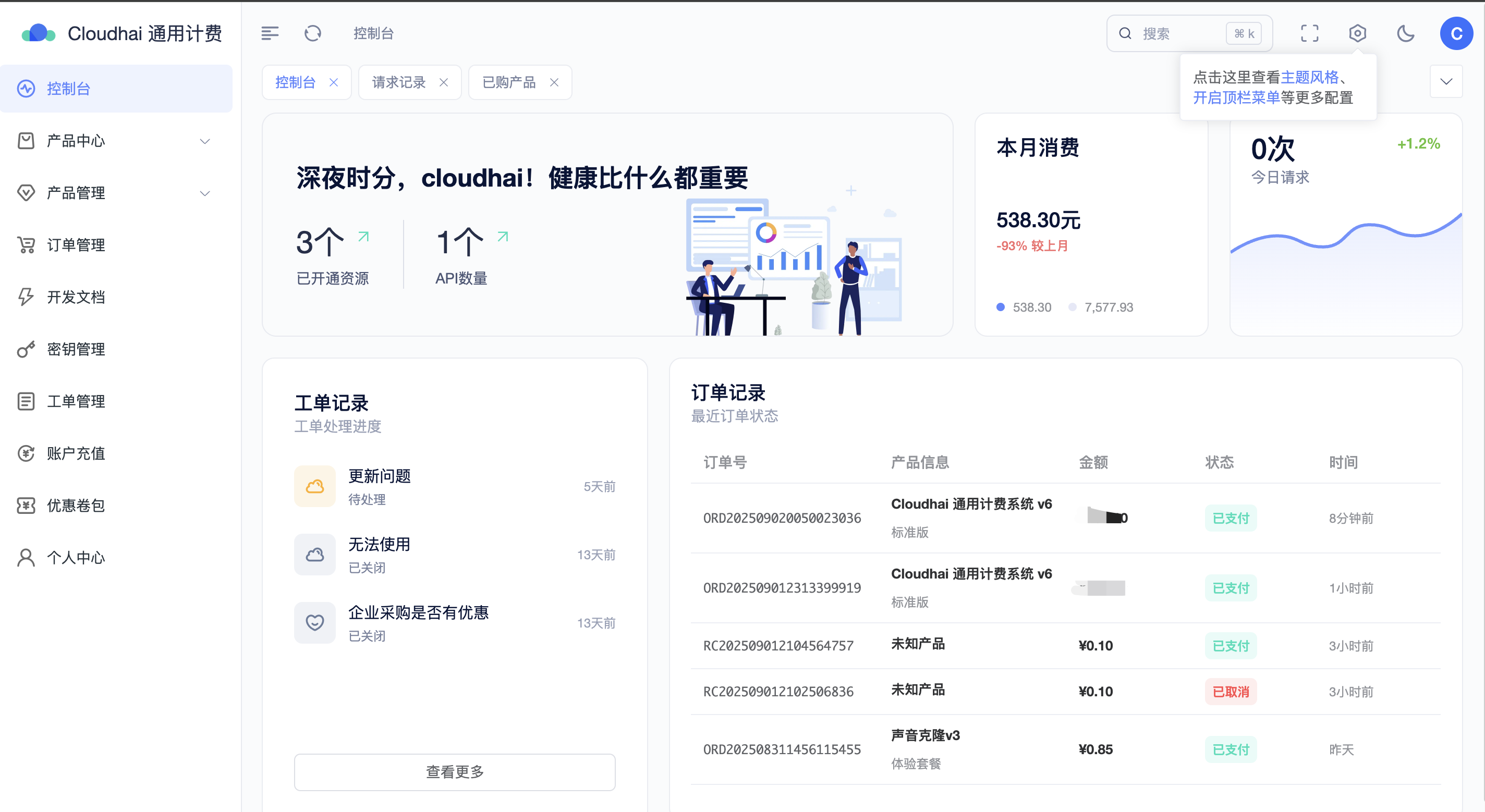This screenshot has height=812, width=1485.
Task: Click the 企业采购是否有优惠 heart icon
Action: point(315,623)
